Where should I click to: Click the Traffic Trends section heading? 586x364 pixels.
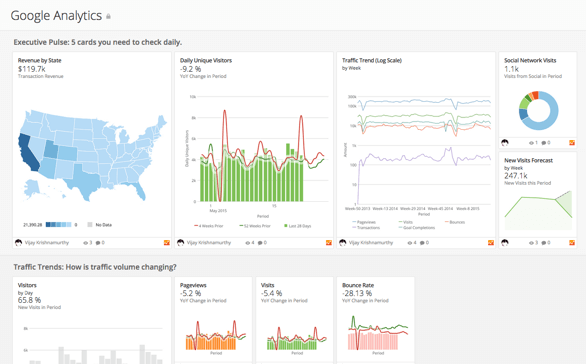click(x=95, y=267)
